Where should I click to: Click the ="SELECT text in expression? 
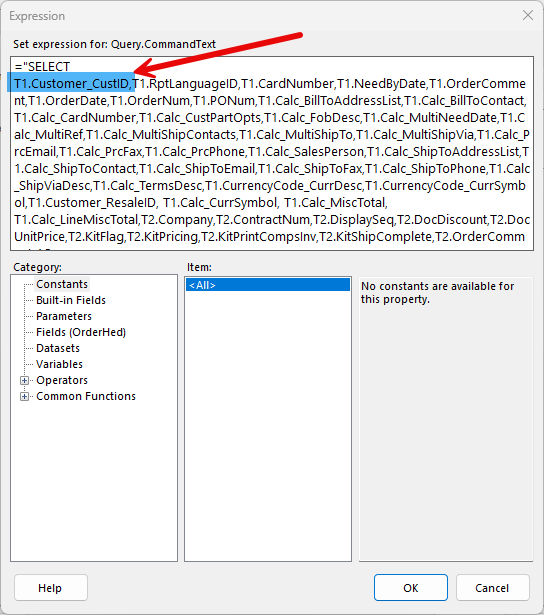tap(42, 67)
